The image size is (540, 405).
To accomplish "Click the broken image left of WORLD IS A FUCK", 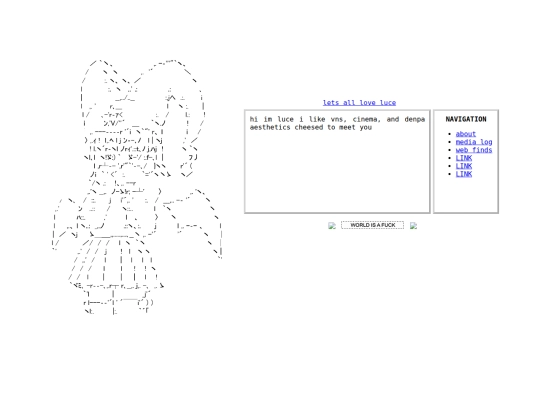I will 332,226.
